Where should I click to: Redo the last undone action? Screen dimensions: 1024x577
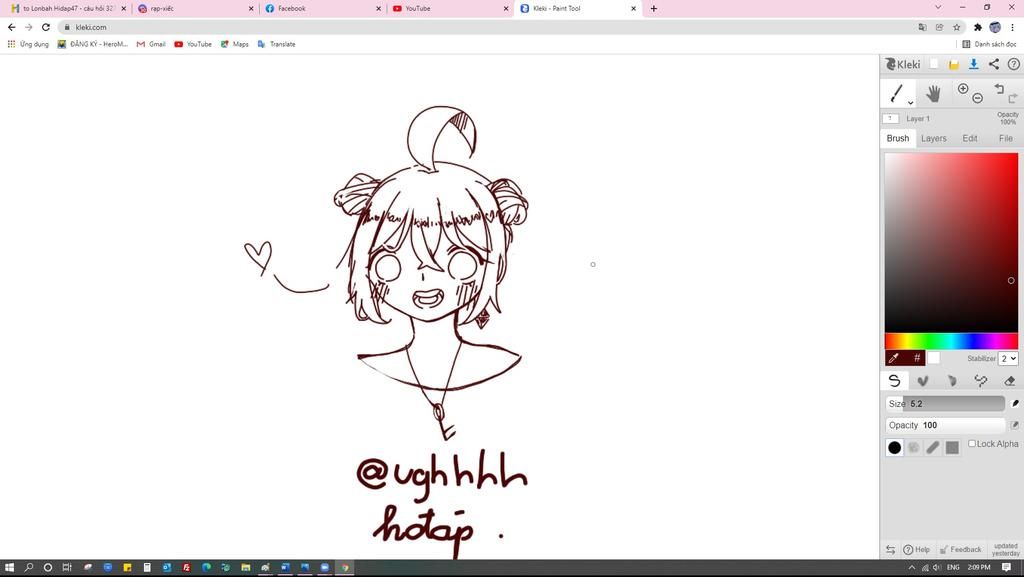point(1013,99)
